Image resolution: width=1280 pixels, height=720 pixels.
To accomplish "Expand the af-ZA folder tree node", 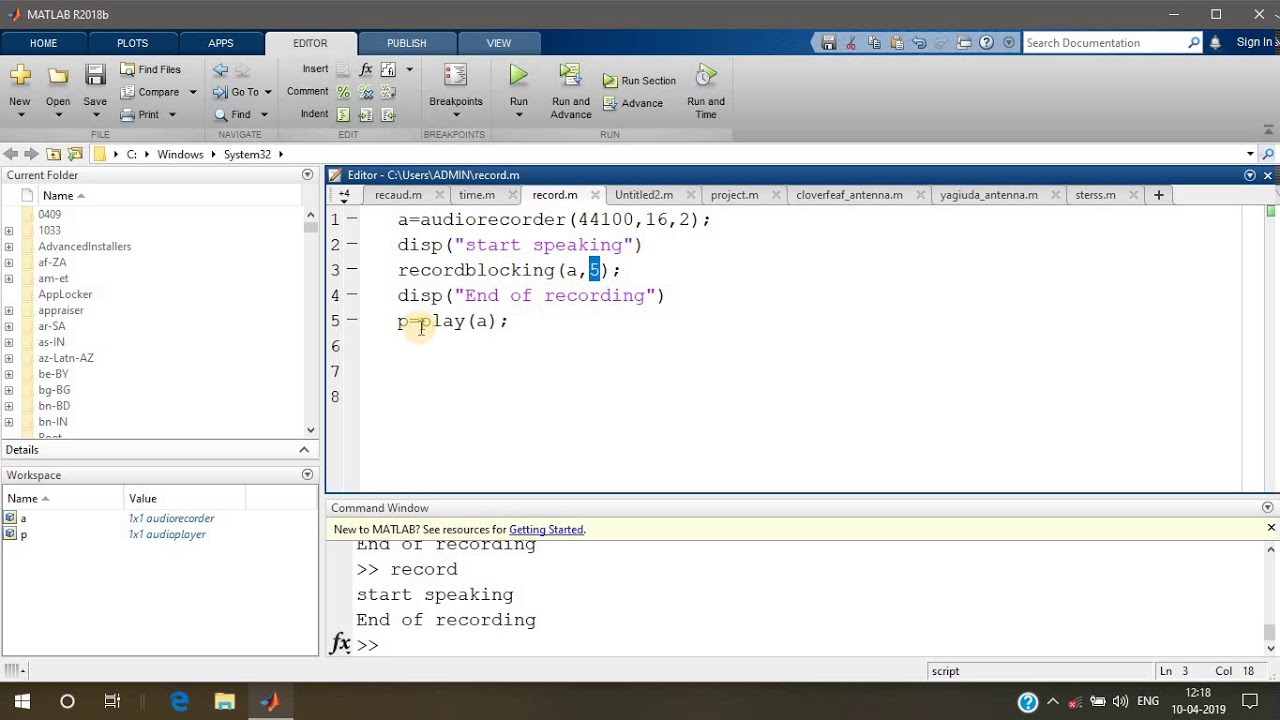I will 9,263.
